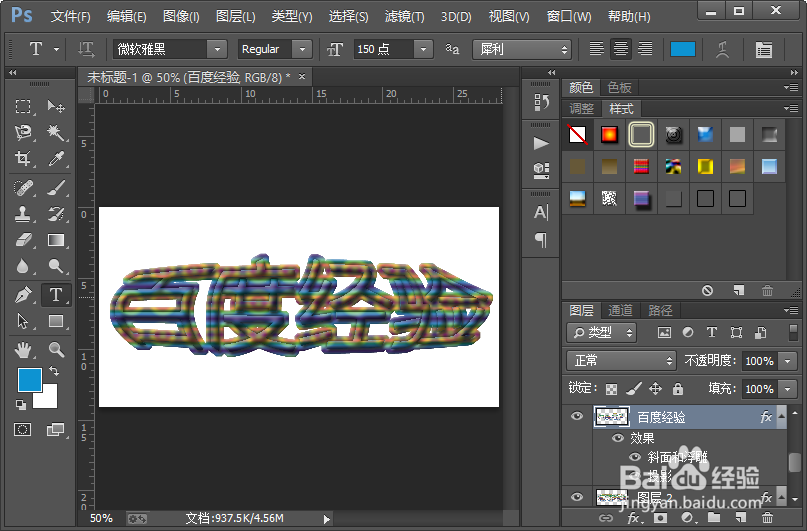Clear style button in styles panel
The height and width of the screenshot is (531, 807).
[x=707, y=291]
